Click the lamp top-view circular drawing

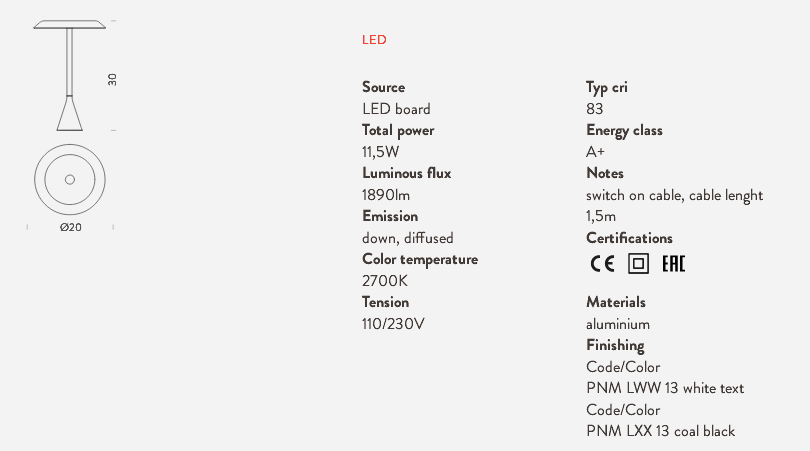click(x=70, y=180)
